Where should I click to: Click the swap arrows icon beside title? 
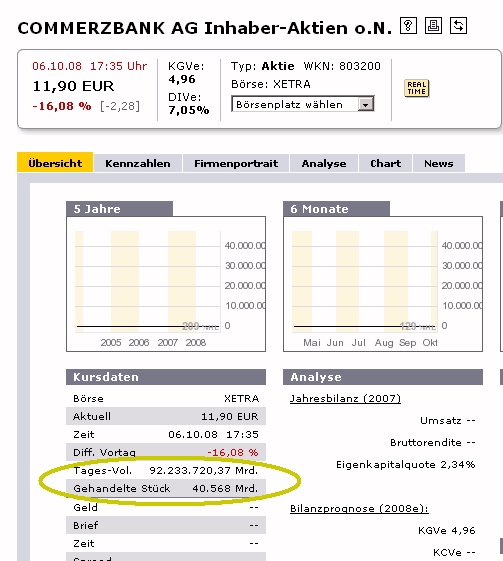click(458, 26)
